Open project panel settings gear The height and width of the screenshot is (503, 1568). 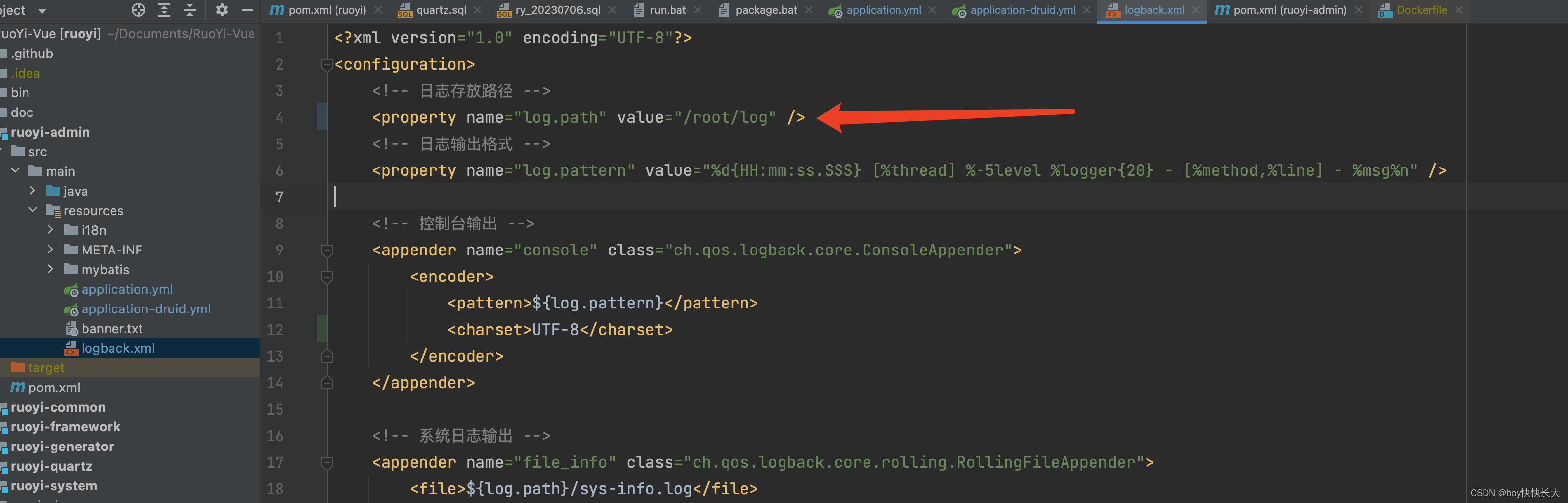pyautogui.click(x=222, y=10)
